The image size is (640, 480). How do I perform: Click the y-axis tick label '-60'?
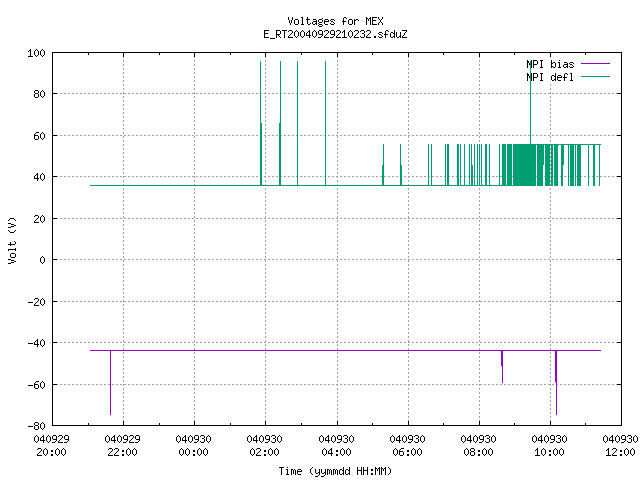[36, 384]
